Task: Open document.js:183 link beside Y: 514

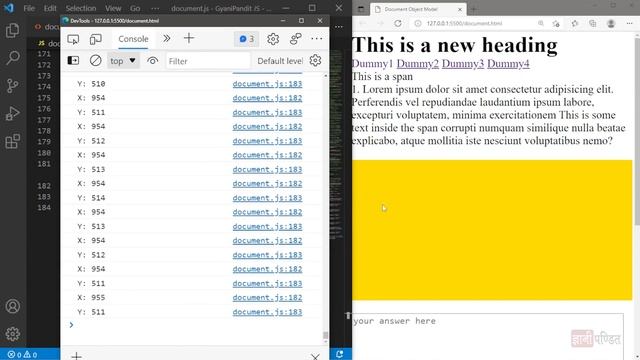Action: 267,198
